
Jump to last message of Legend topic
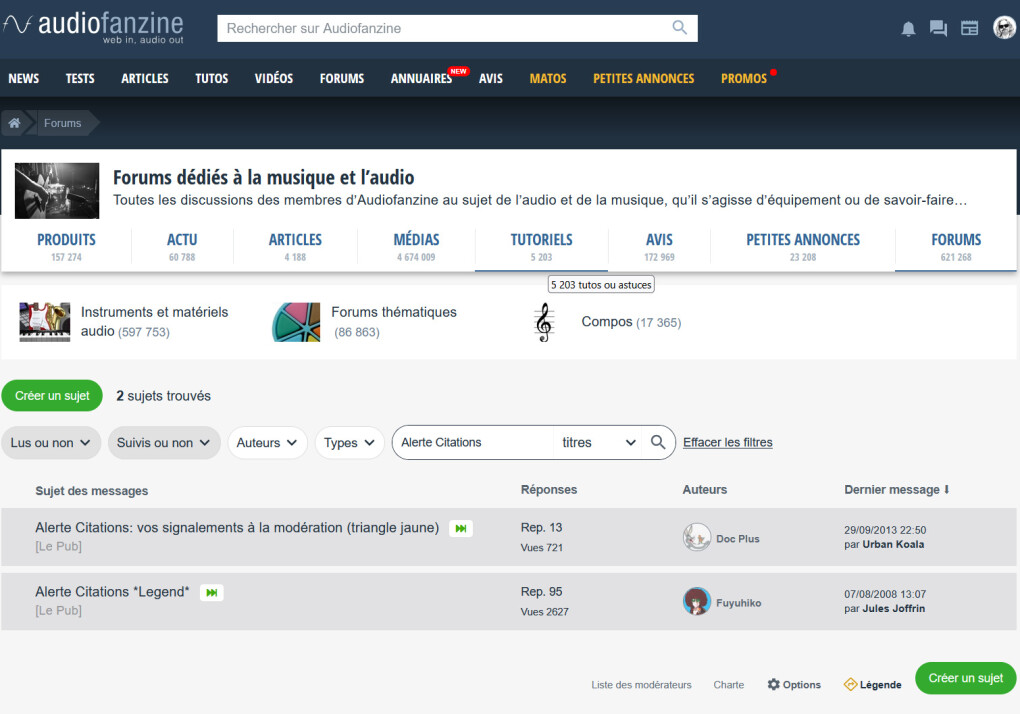(211, 592)
